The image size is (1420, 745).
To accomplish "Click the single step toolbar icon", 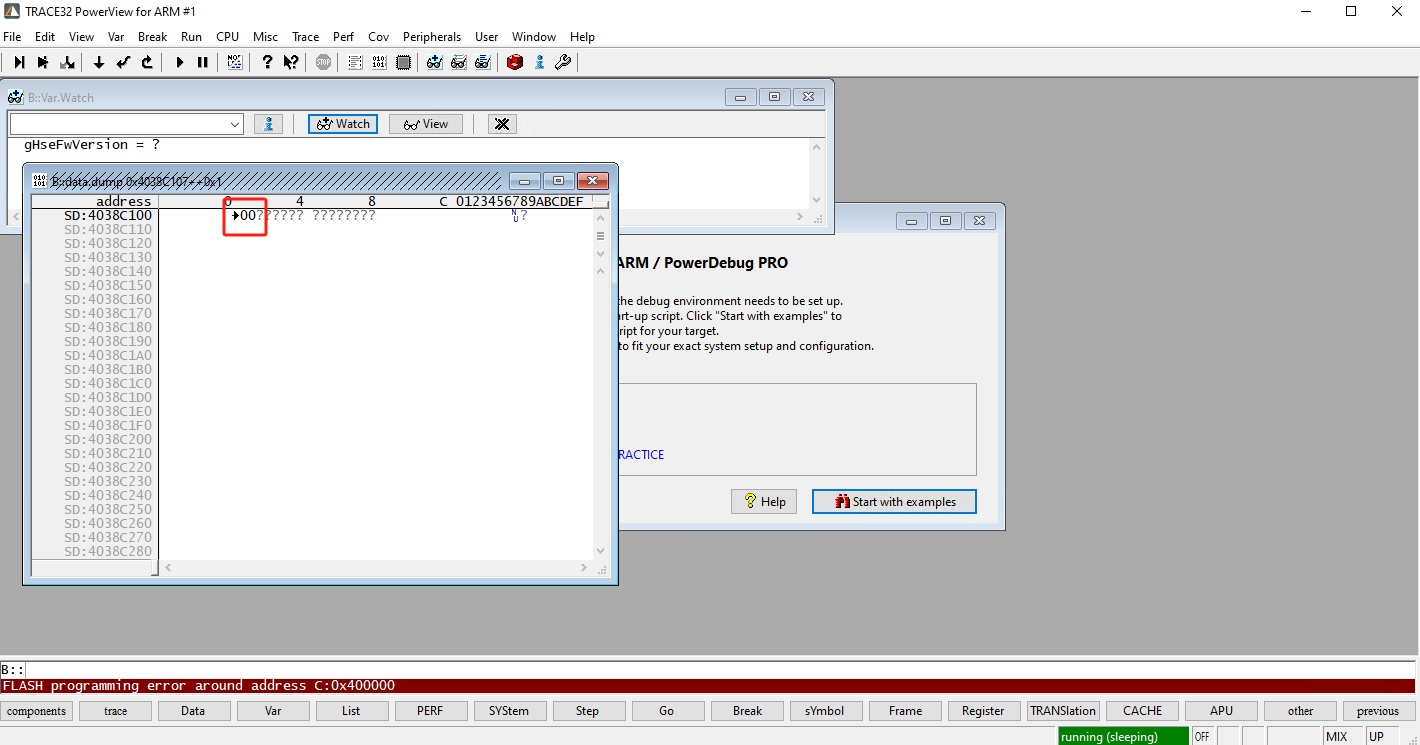I will click(x=19, y=62).
